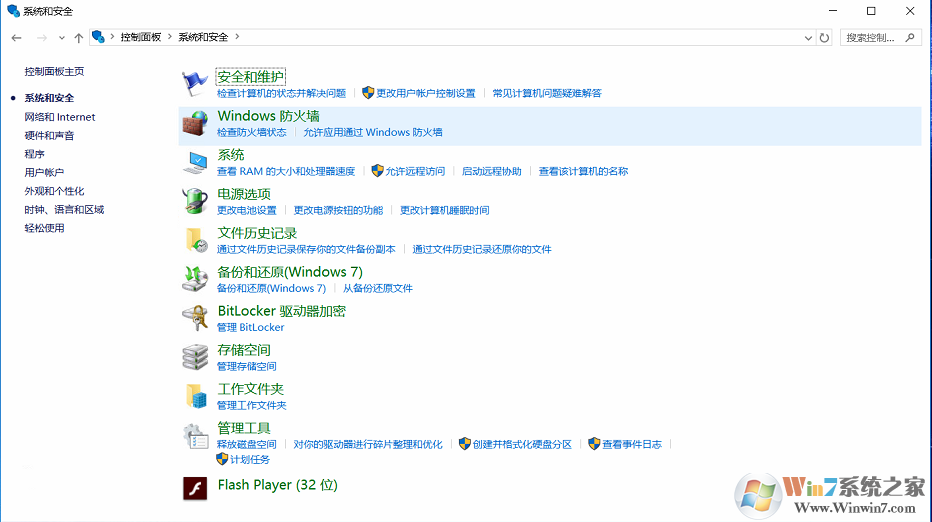Click 系统和安全 in the breadcrumb path
The width and height of the screenshot is (932, 522).
coord(203,37)
